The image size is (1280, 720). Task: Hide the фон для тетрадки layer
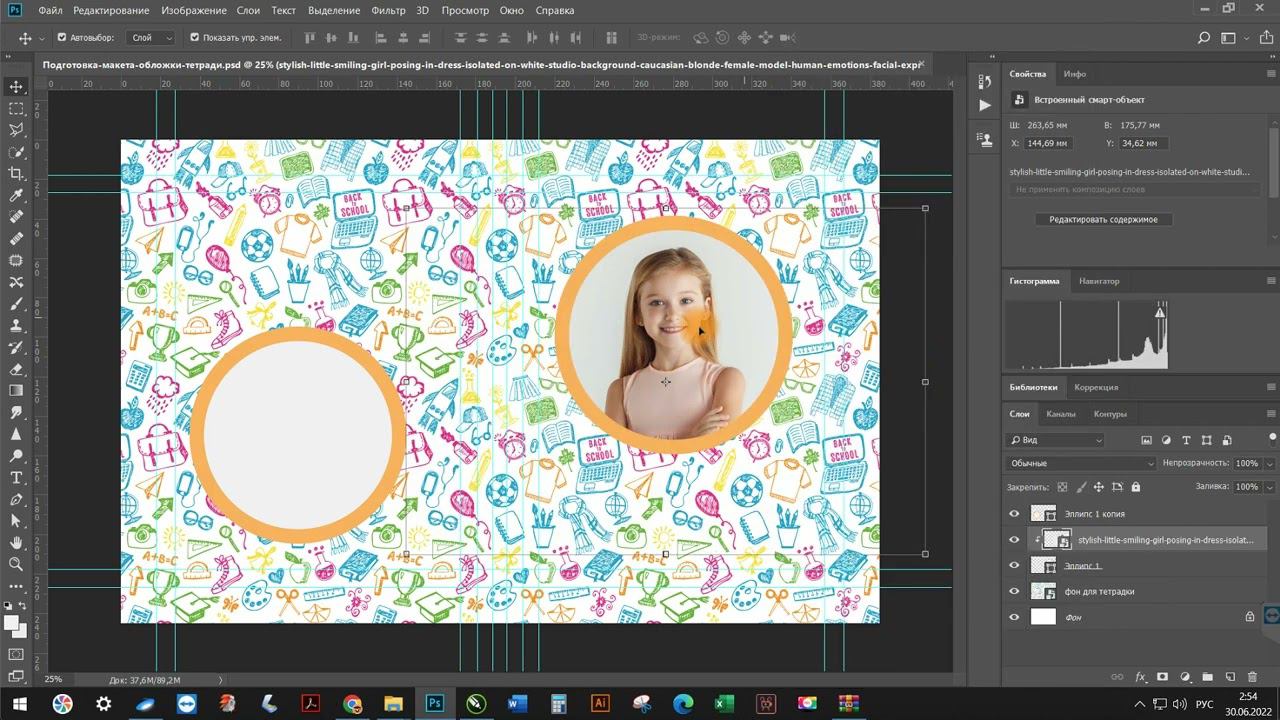point(1014,591)
